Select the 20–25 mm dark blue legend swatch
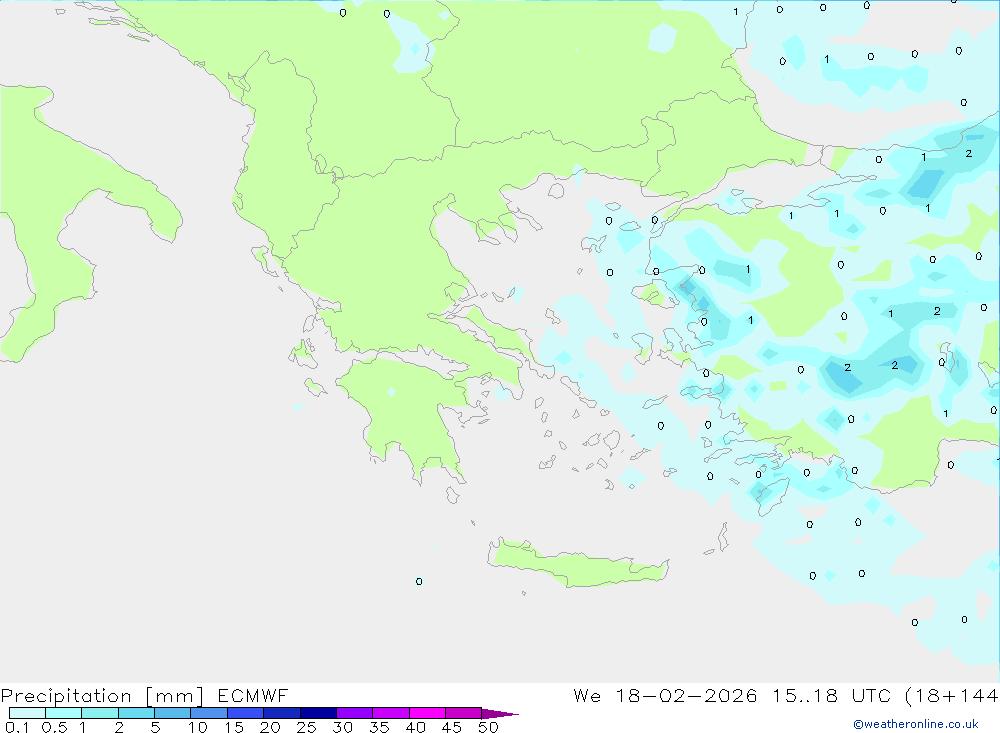This screenshot has height=733, width=1000. point(281,713)
